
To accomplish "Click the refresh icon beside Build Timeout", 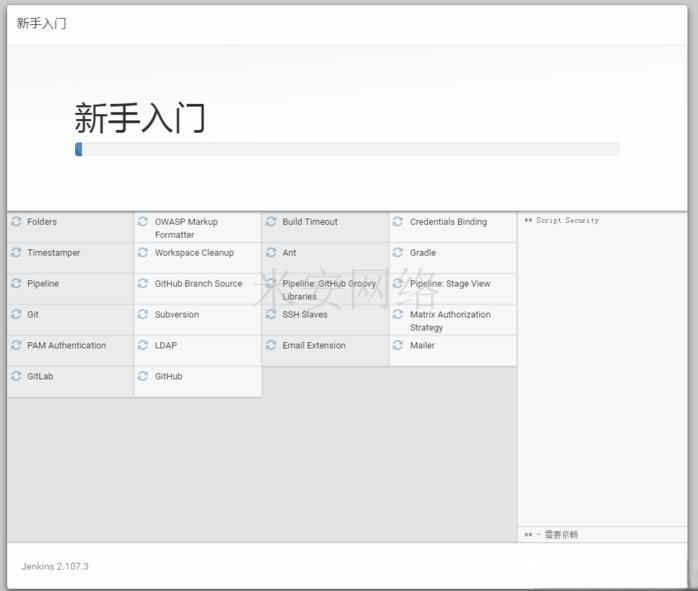I will pos(271,221).
